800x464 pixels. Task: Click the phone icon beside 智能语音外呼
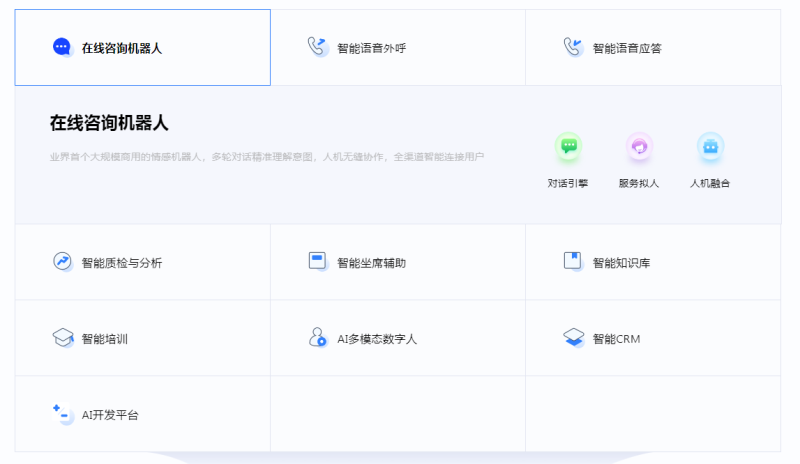(317, 47)
